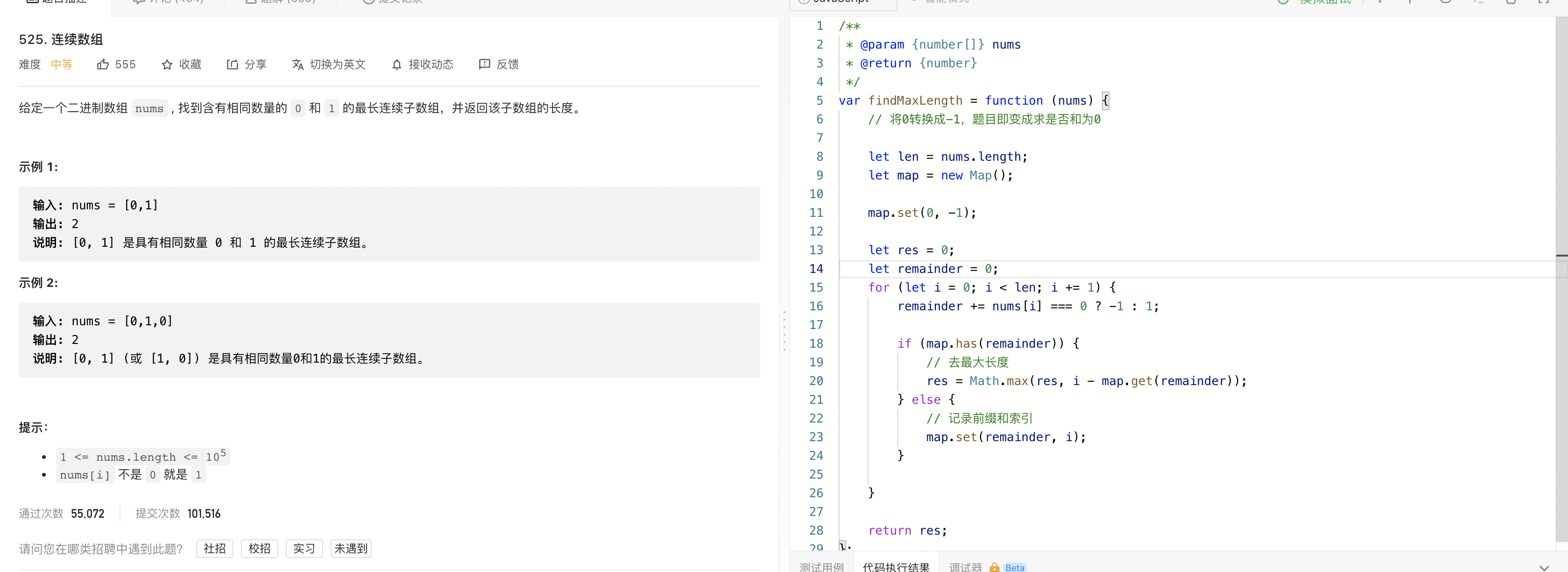Open the 调试器 Beta tab
The width and height of the screenshot is (1568, 572).
987,566
